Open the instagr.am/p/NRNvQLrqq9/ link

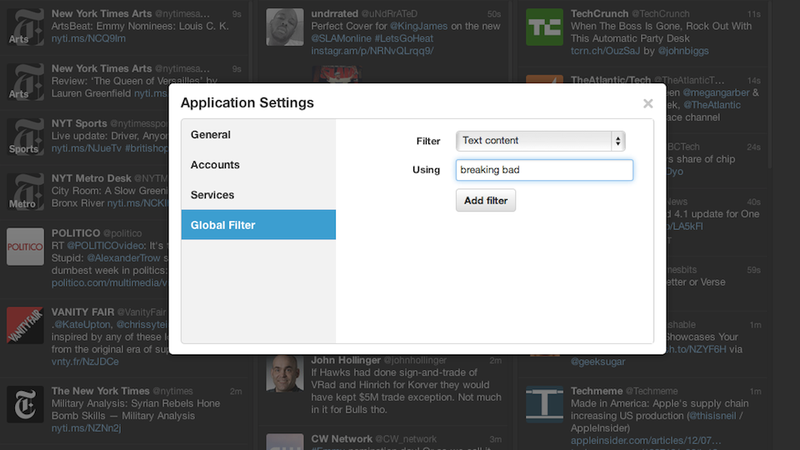(x=372, y=51)
